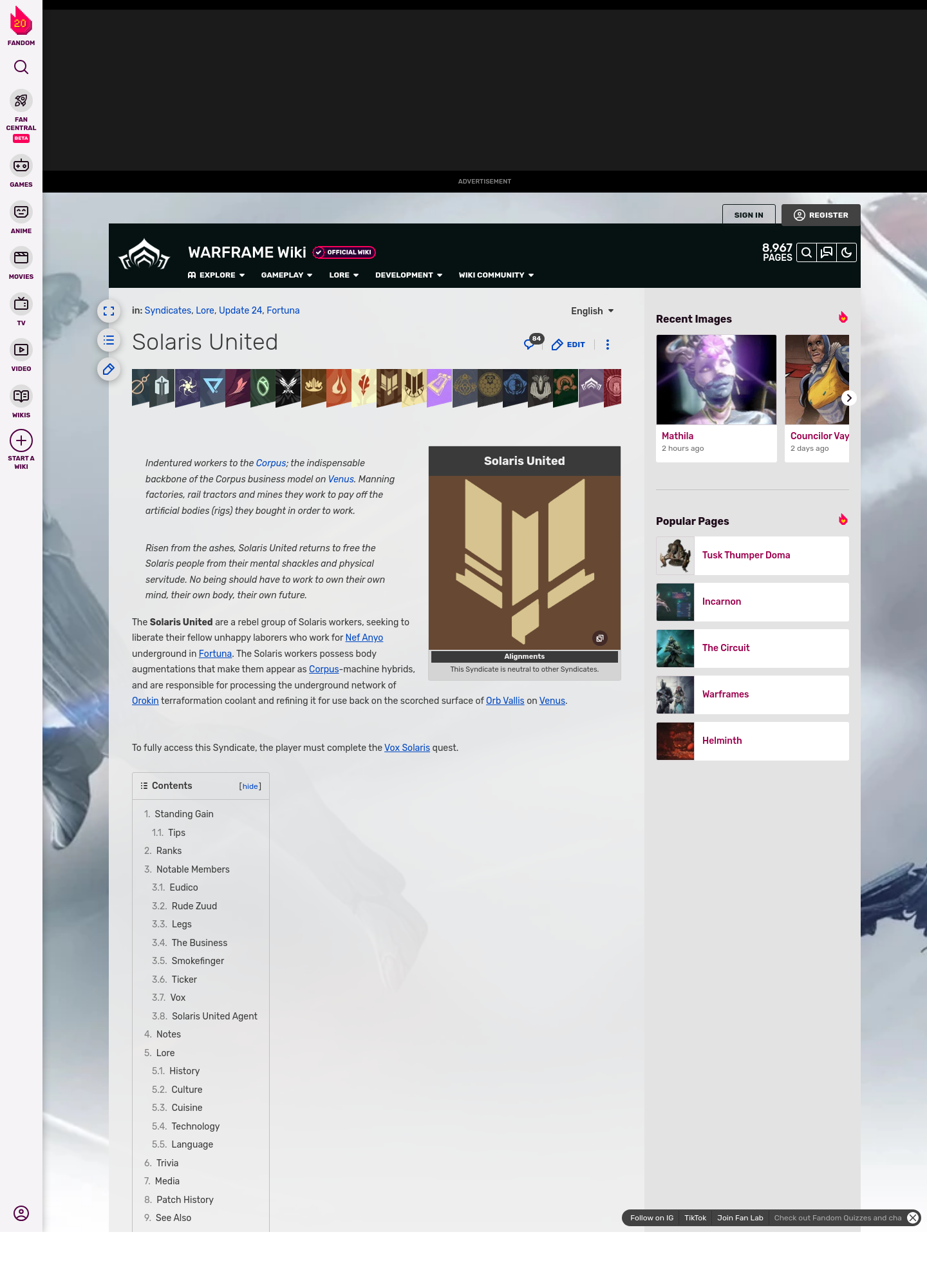Toggle dark theme moon icon
The image size is (927, 1288).
(x=847, y=252)
